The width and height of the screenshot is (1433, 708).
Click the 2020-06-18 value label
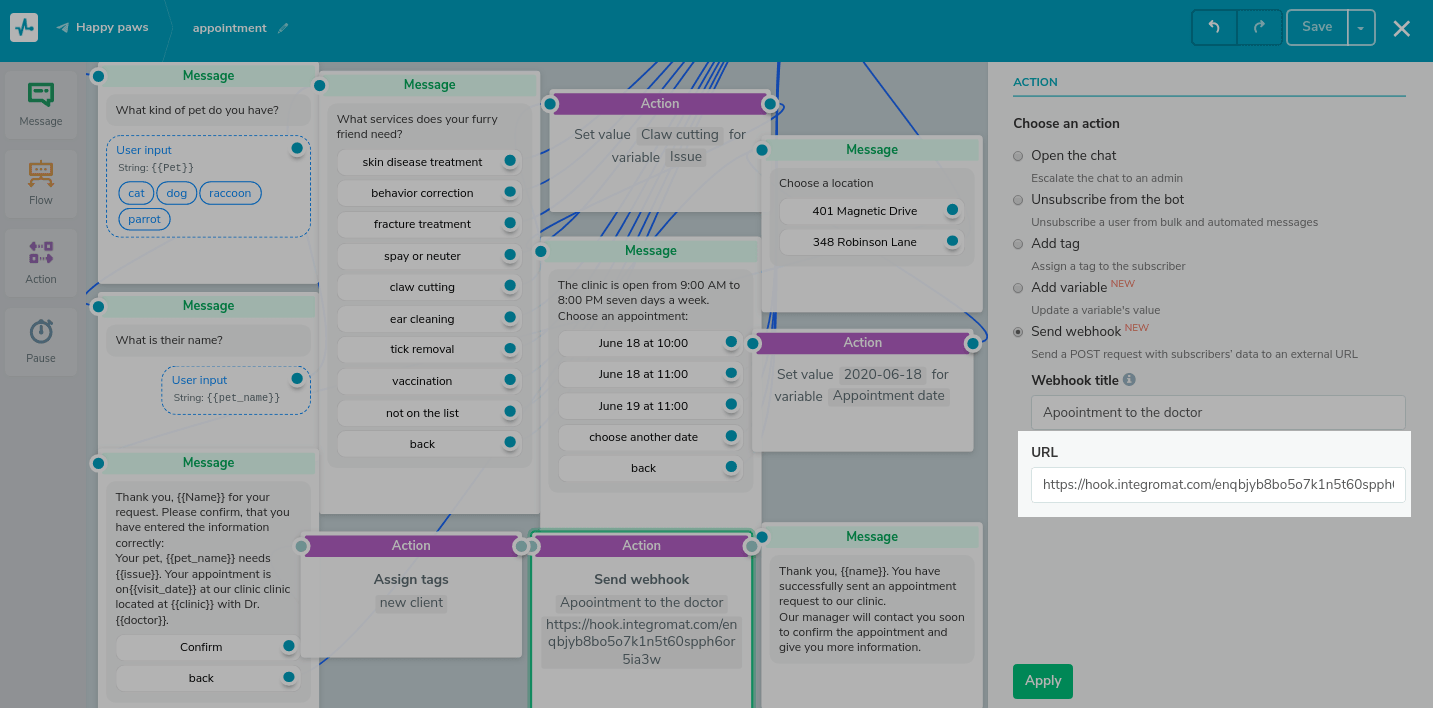(882, 374)
